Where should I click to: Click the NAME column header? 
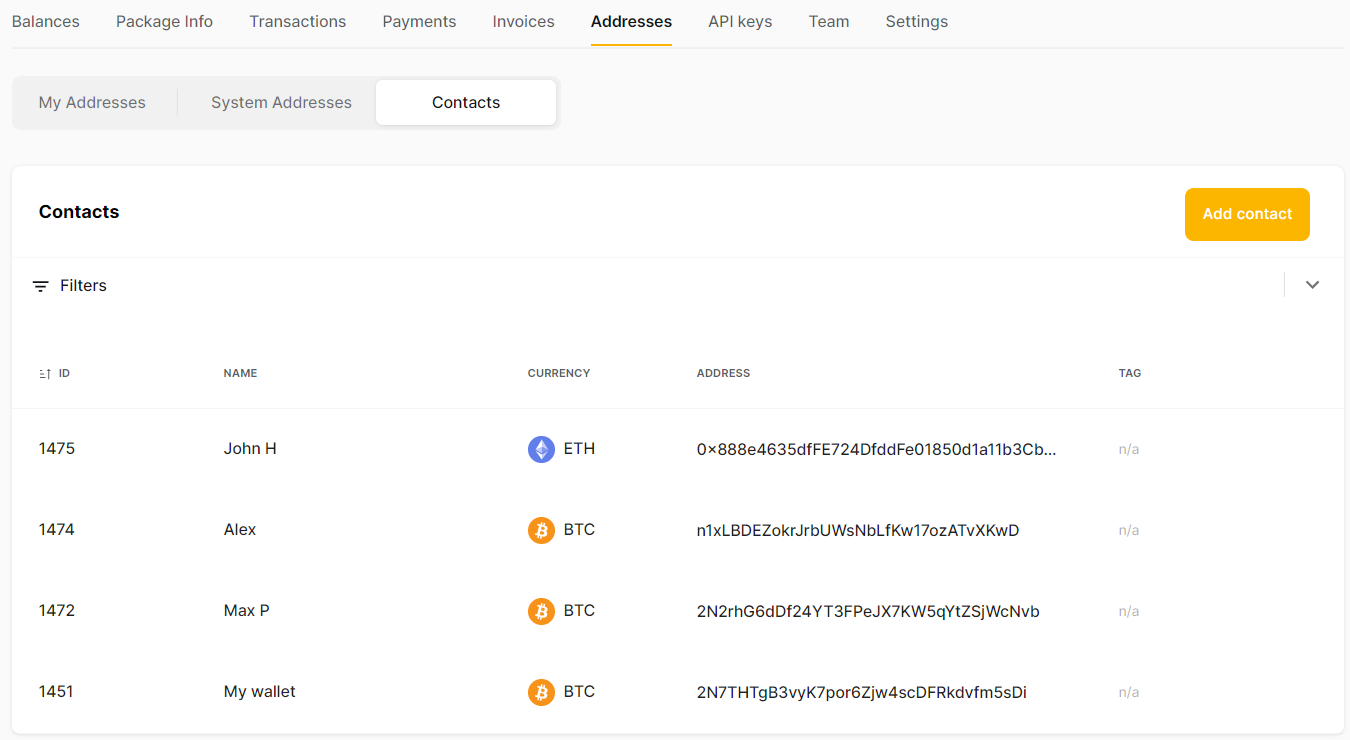click(240, 373)
